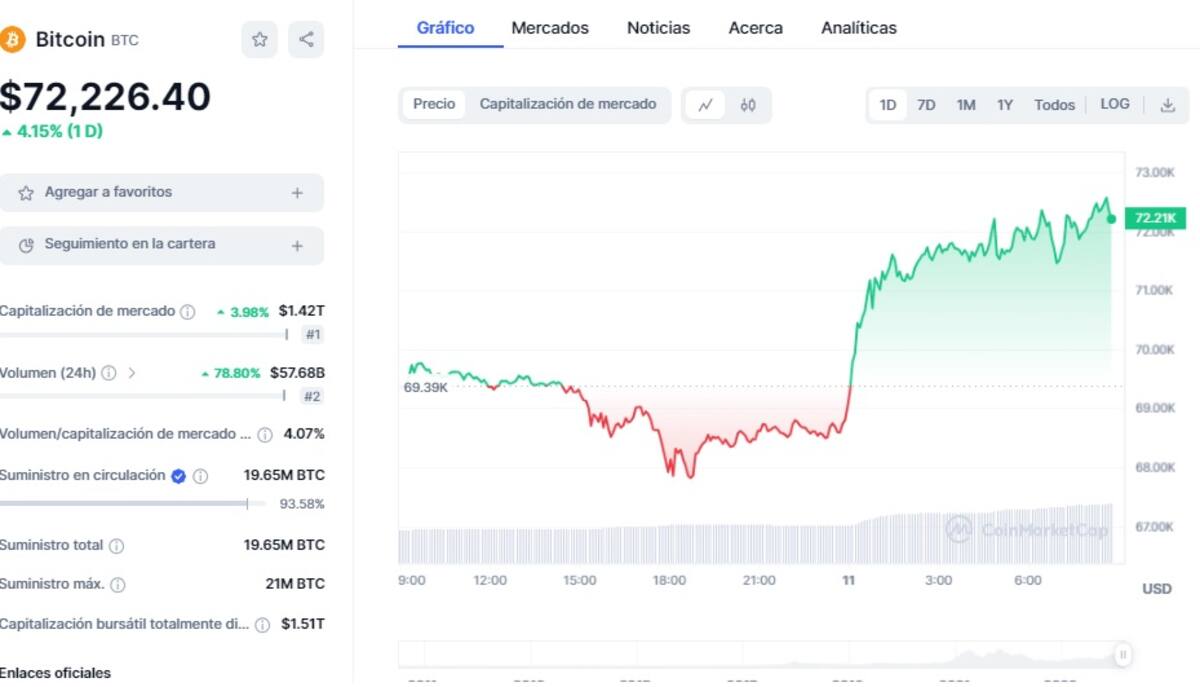This screenshot has width=1200, height=687.
Task: Expand the Enlaces oficiales section
Action: [x=55, y=673]
